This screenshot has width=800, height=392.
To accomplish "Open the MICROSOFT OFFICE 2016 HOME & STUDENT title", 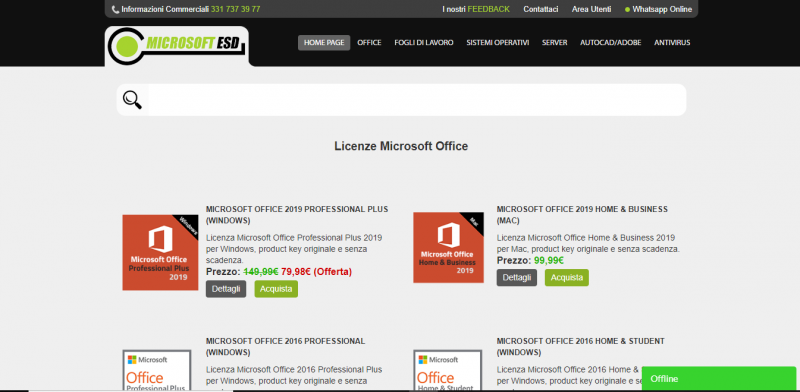I will [x=581, y=347].
